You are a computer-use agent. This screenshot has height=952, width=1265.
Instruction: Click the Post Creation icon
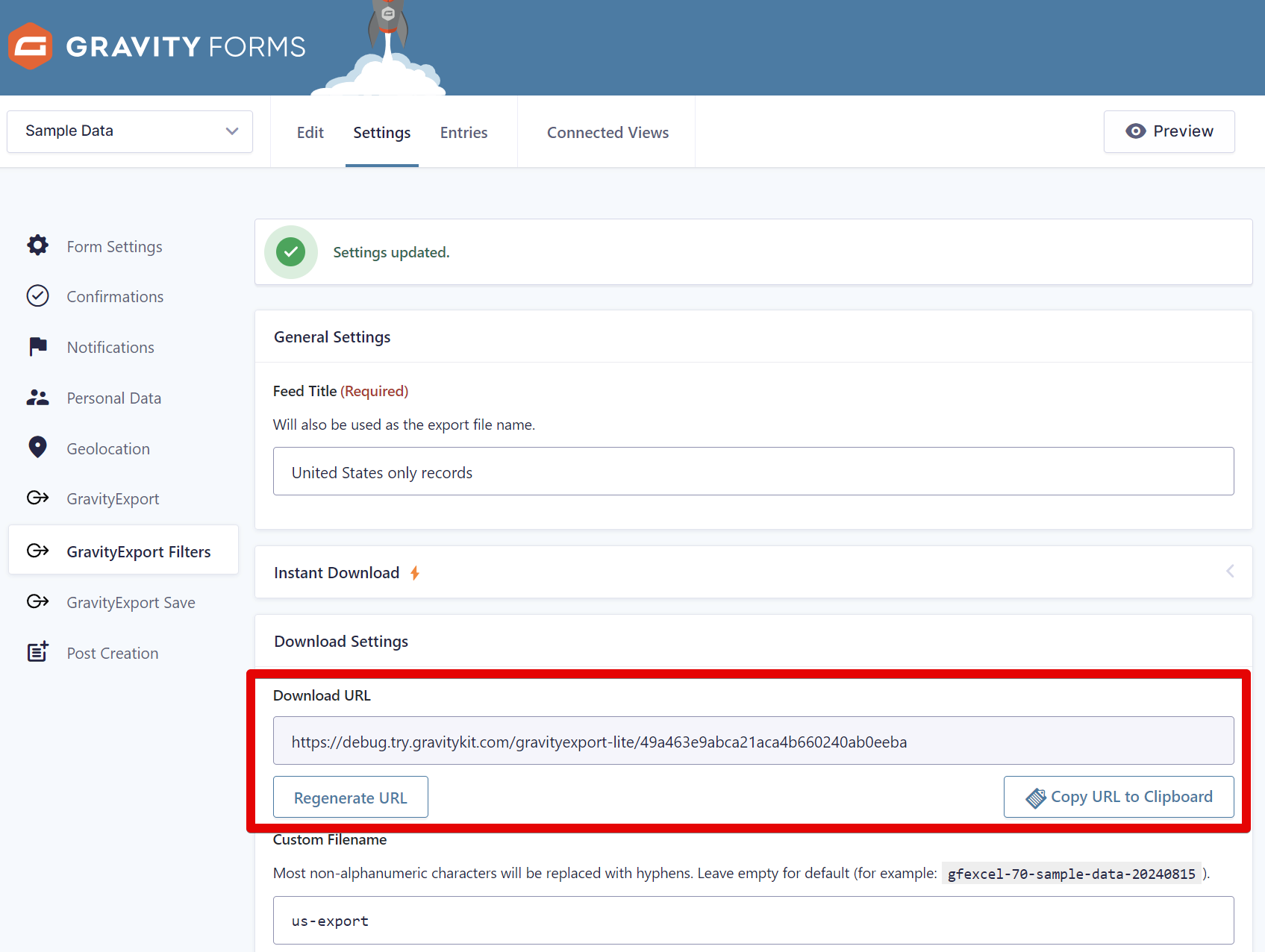(37, 651)
